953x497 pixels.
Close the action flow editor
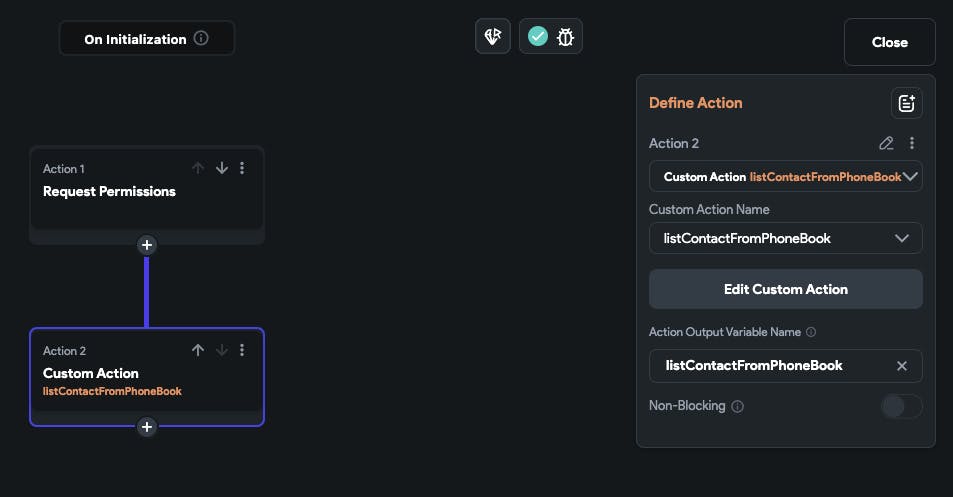pos(889,42)
